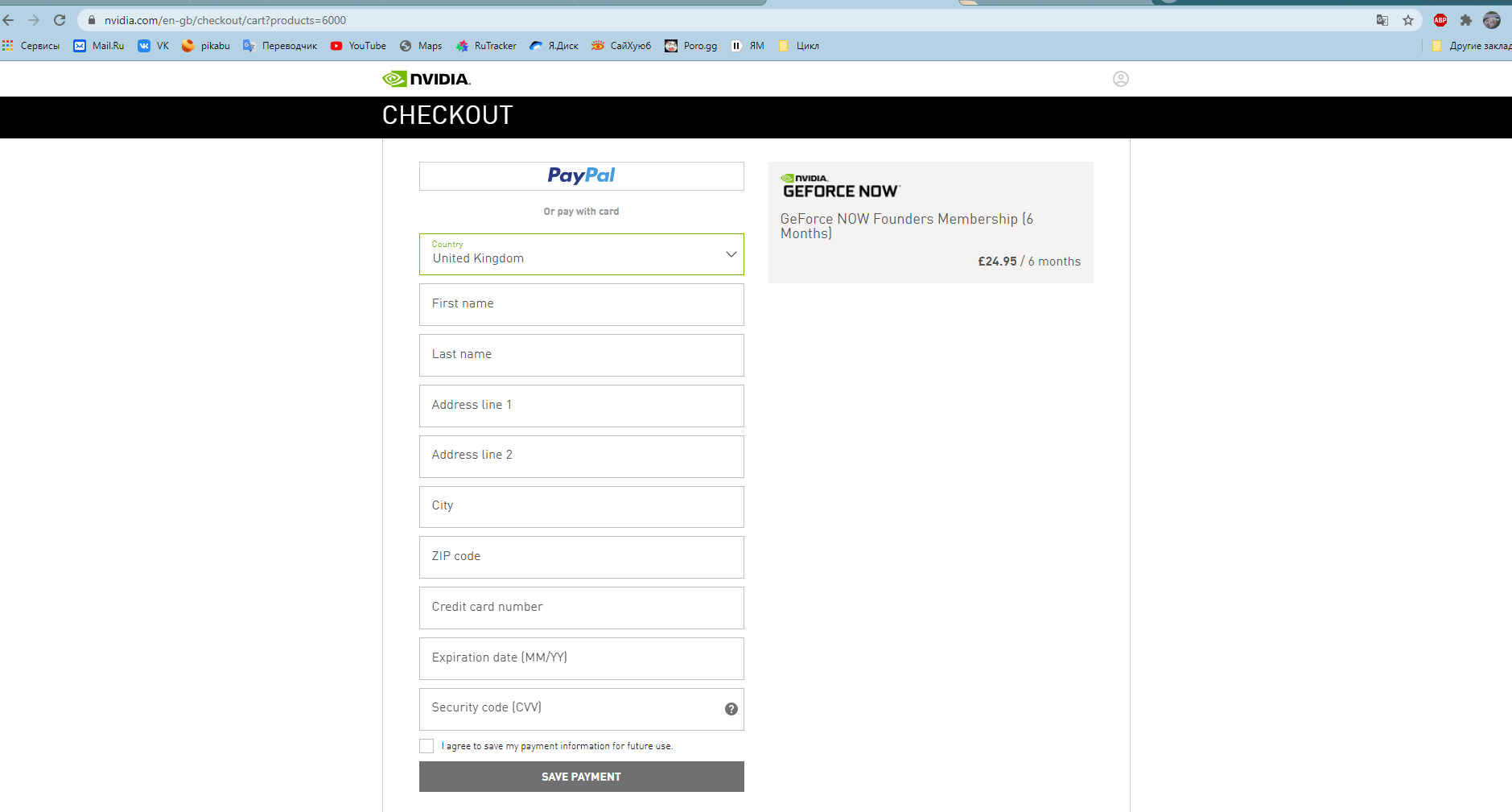Open NVIDIA account user icon
The width and height of the screenshot is (1512, 812).
coord(1121,79)
